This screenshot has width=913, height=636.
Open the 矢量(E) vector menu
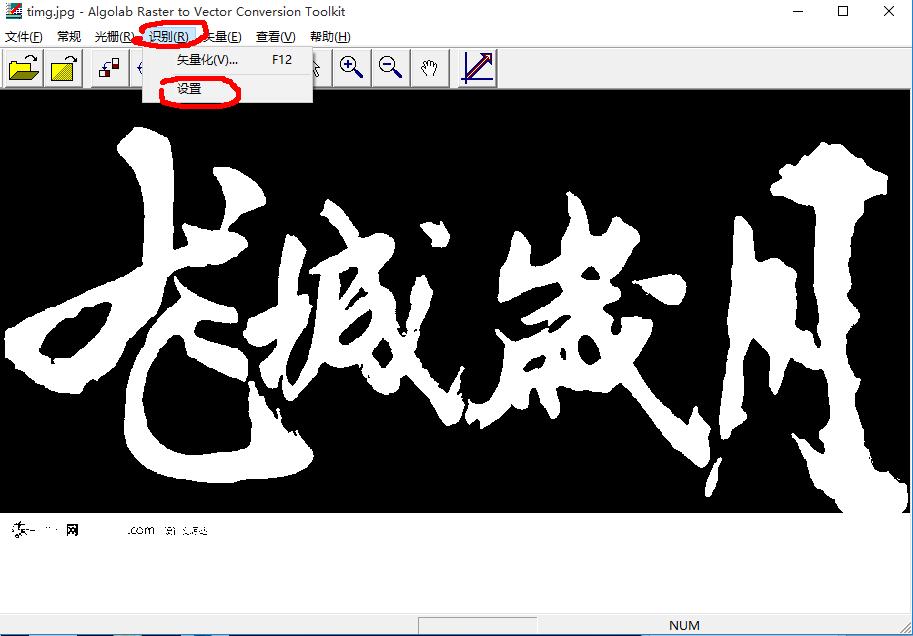222,36
